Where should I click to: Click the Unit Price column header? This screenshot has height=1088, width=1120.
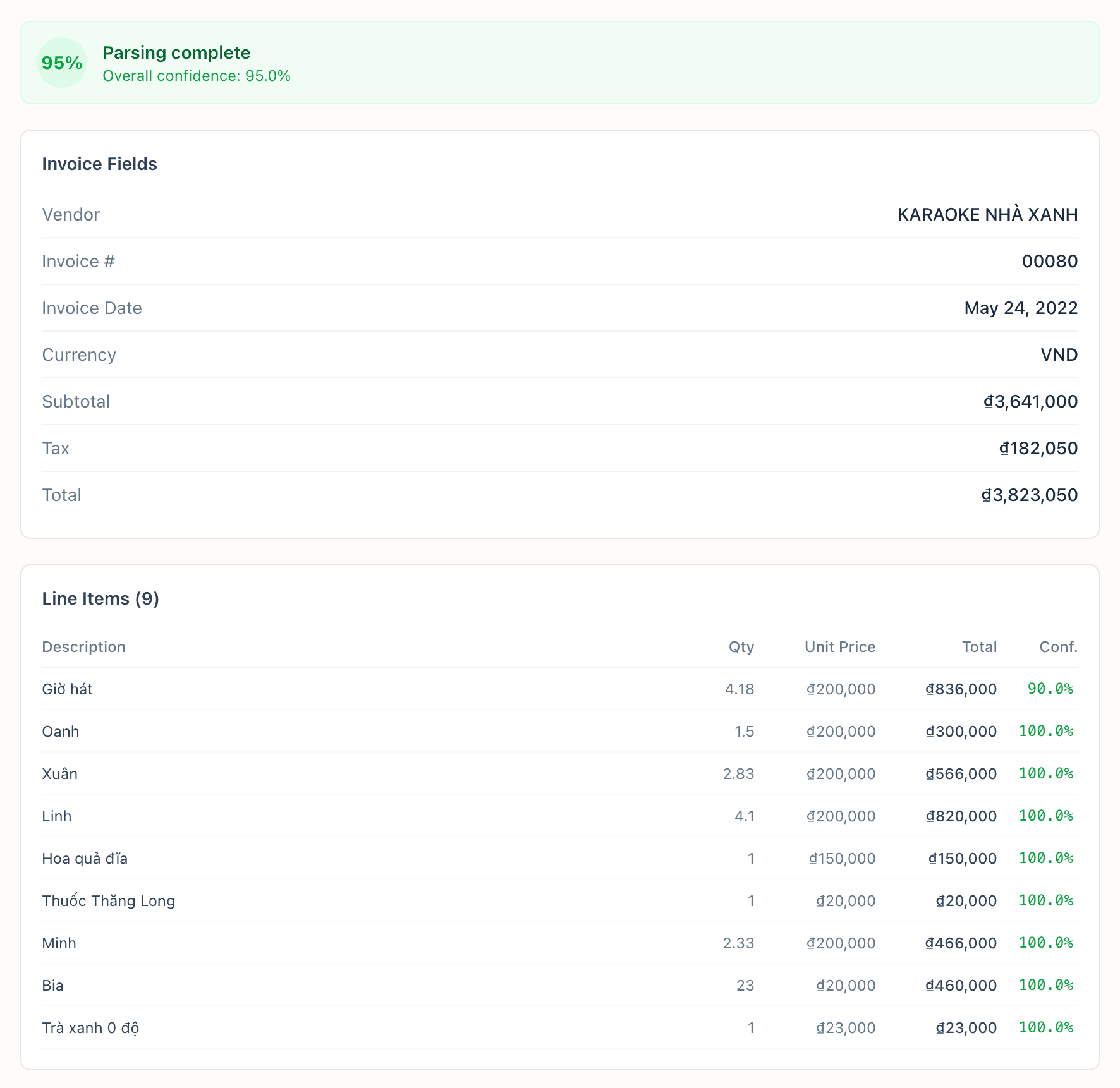pos(839,646)
